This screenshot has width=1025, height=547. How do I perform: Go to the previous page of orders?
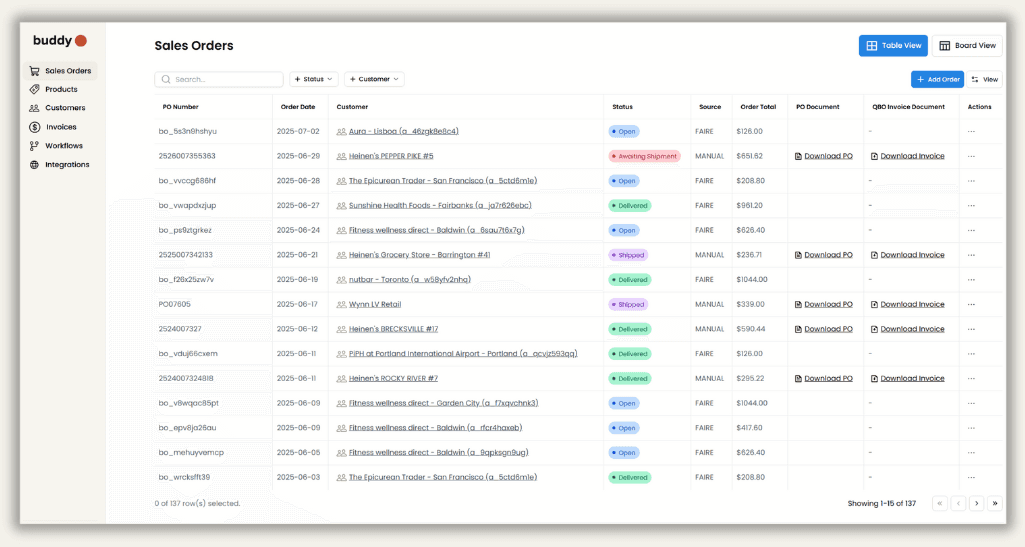point(958,503)
